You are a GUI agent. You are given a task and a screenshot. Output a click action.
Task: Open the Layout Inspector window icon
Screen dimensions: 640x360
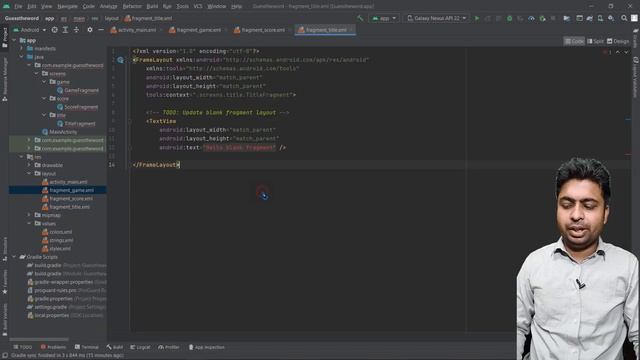tap(579, 18)
